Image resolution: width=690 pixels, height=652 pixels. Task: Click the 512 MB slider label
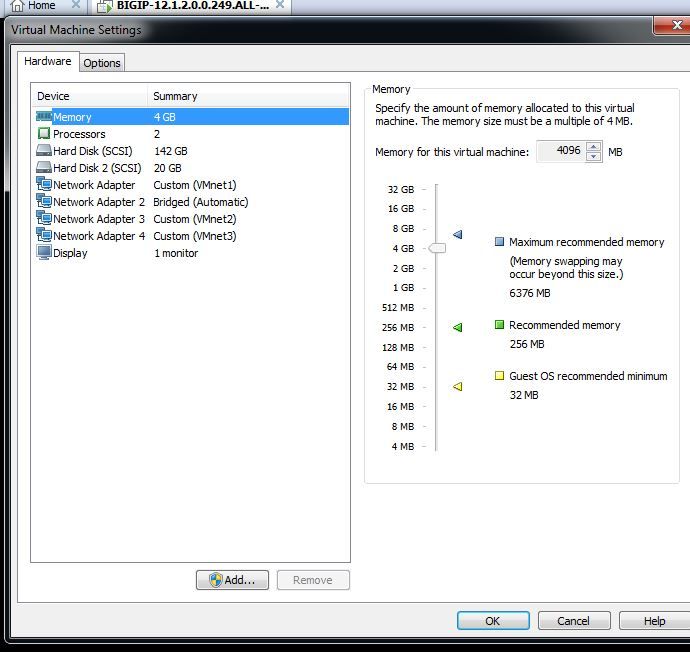tap(398, 308)
